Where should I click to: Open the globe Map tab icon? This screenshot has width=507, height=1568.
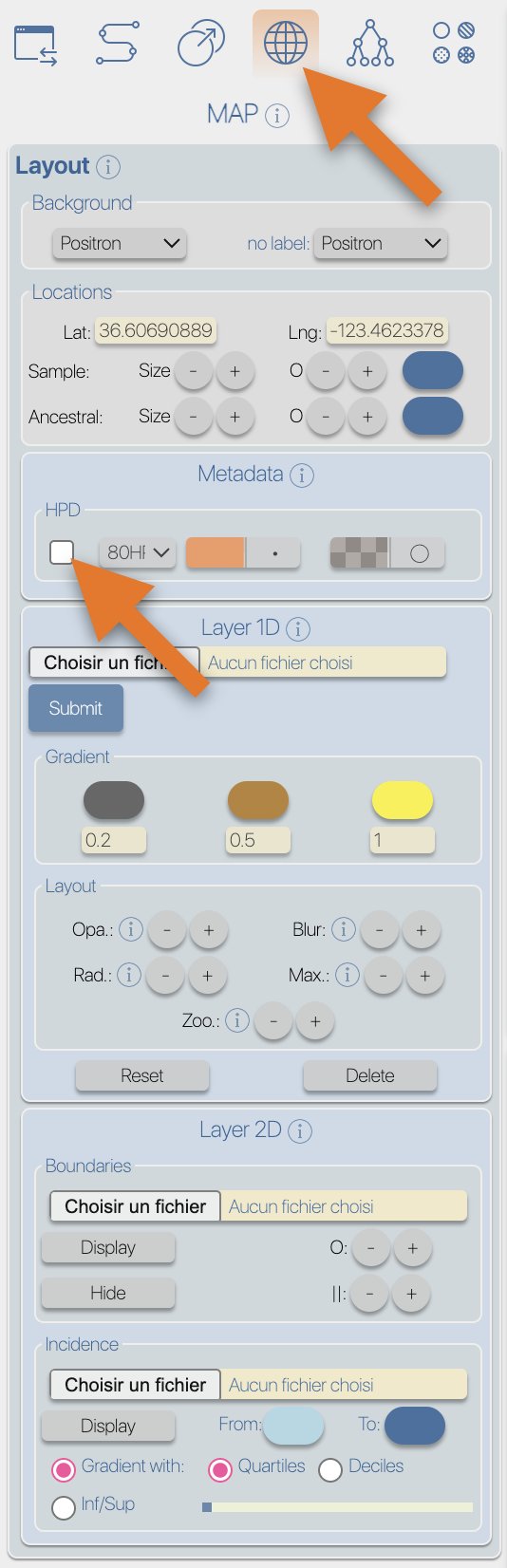(x=286, y=43)
